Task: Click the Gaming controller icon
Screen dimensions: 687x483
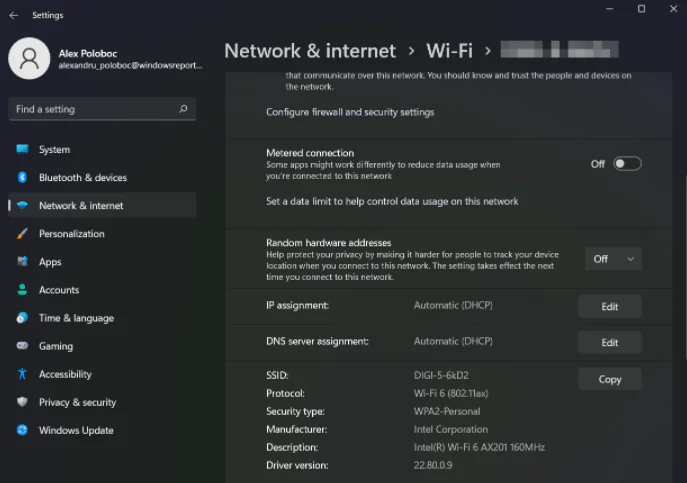Action: [x=22, y=346]
